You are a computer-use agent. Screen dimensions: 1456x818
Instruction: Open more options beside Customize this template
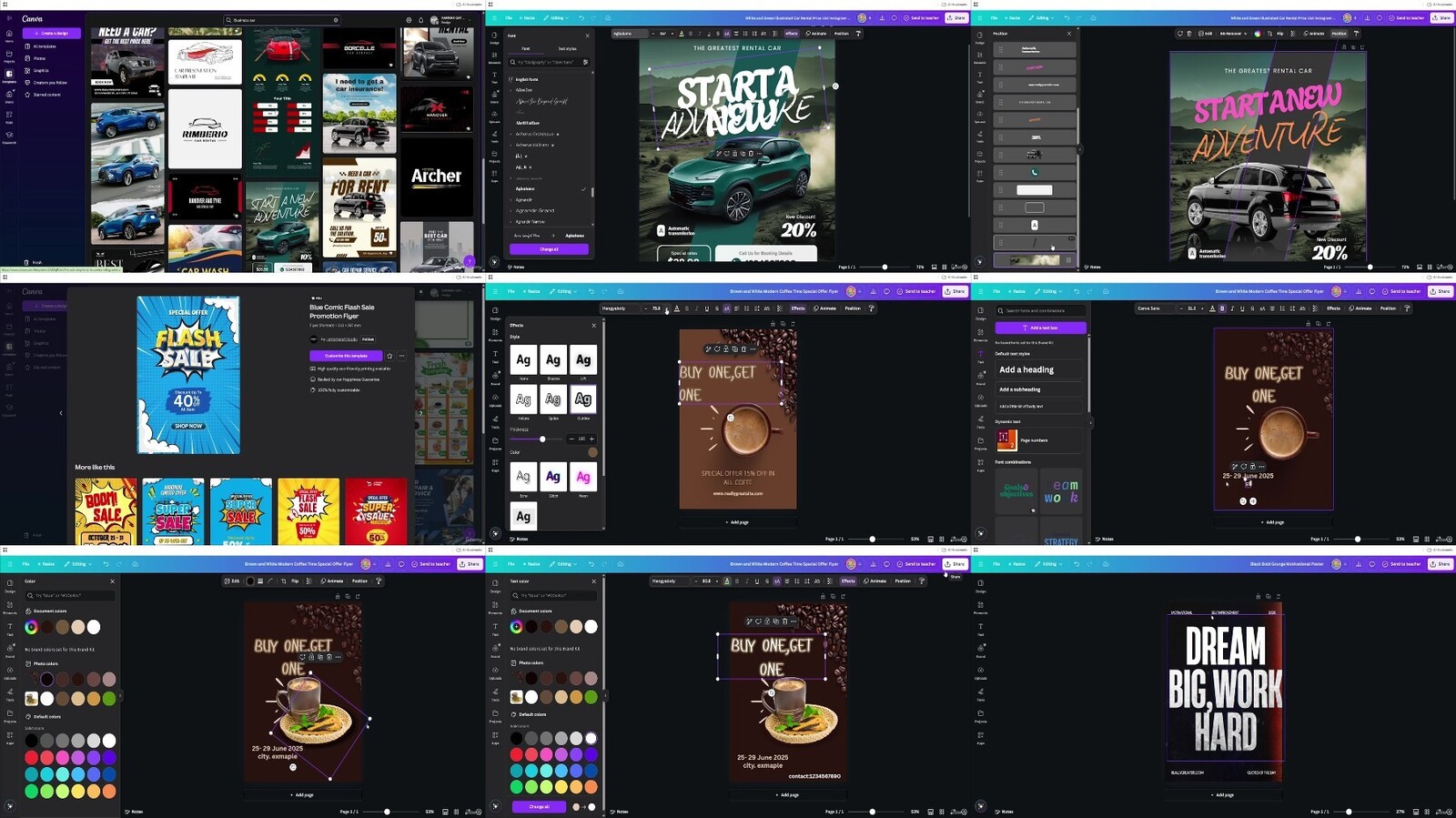pos(401,356)
